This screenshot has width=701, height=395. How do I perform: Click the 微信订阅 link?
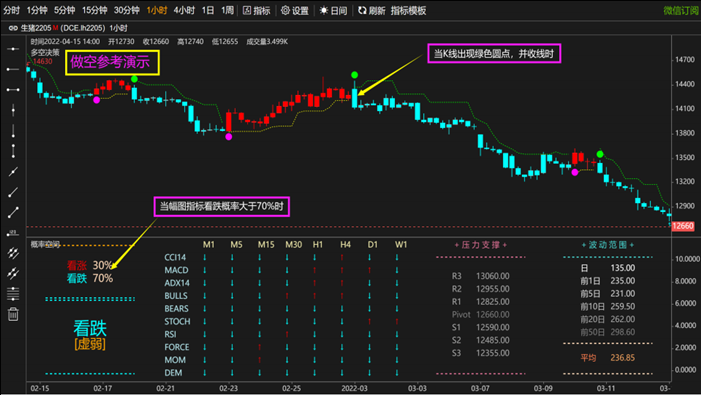pos(681,10)
